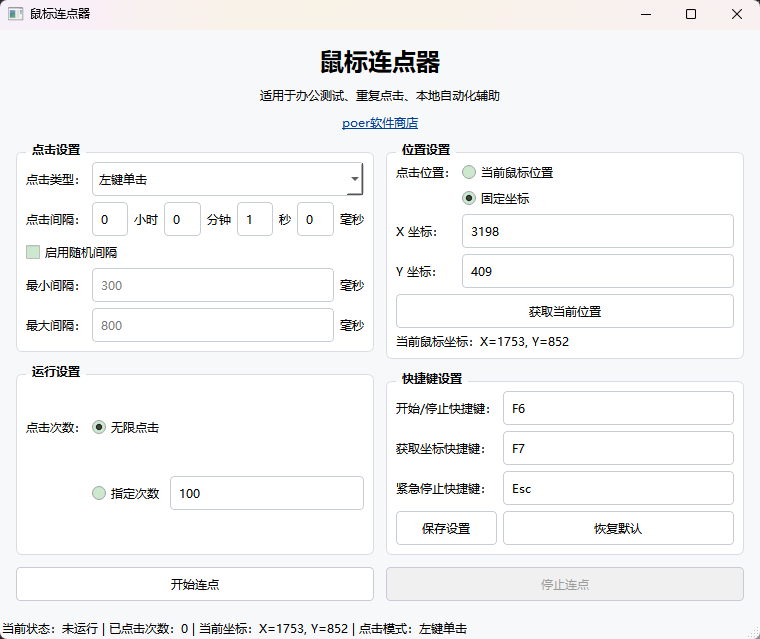Click the X 坐标 field showing 3198
The image size is (760, 639).
598,231
